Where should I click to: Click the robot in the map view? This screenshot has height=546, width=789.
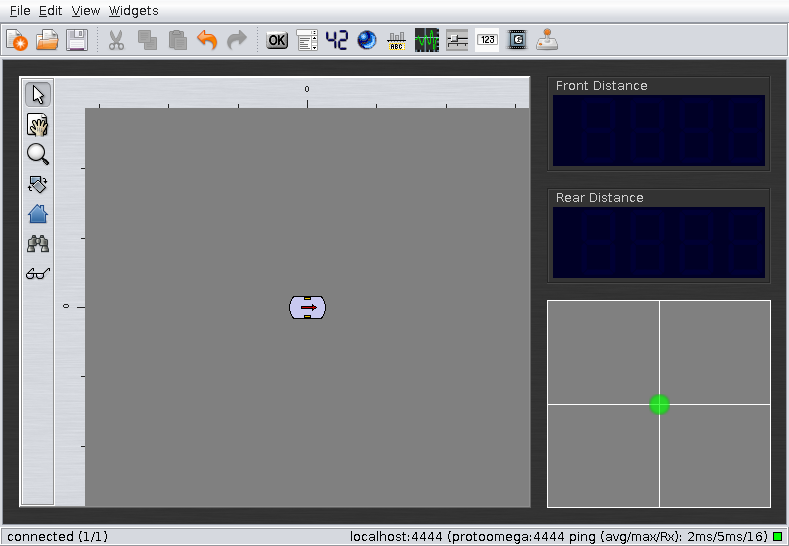pos(307,307)
